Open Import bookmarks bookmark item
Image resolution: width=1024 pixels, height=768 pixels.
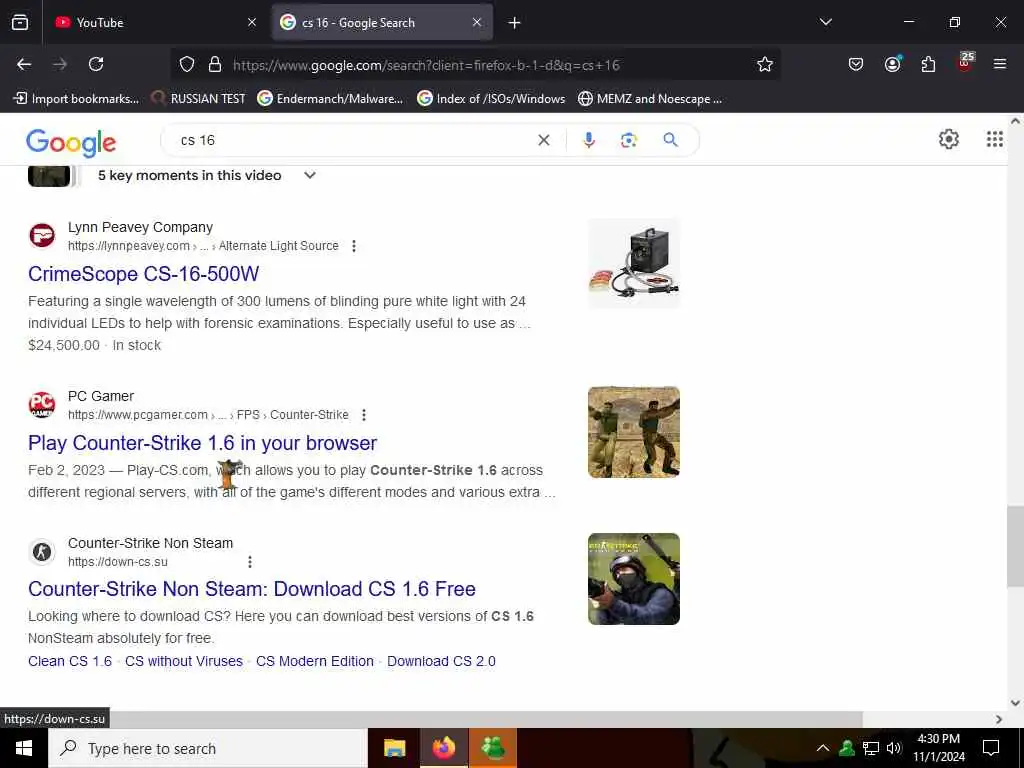(x=76, y=99)
